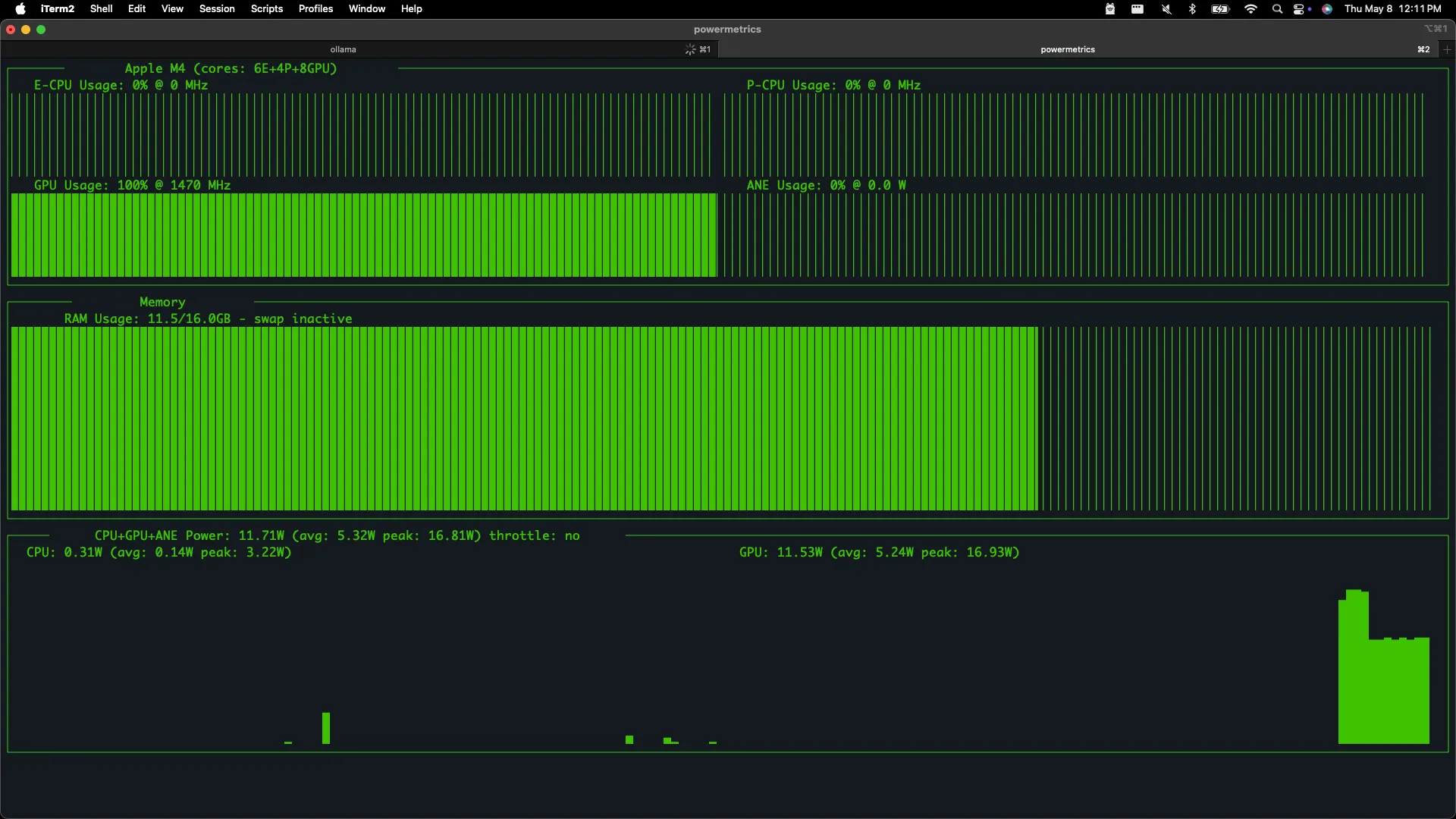Viewport: 1456px width, 819px height.
Task: Open the Edit menu
Action: click(136, 9)
